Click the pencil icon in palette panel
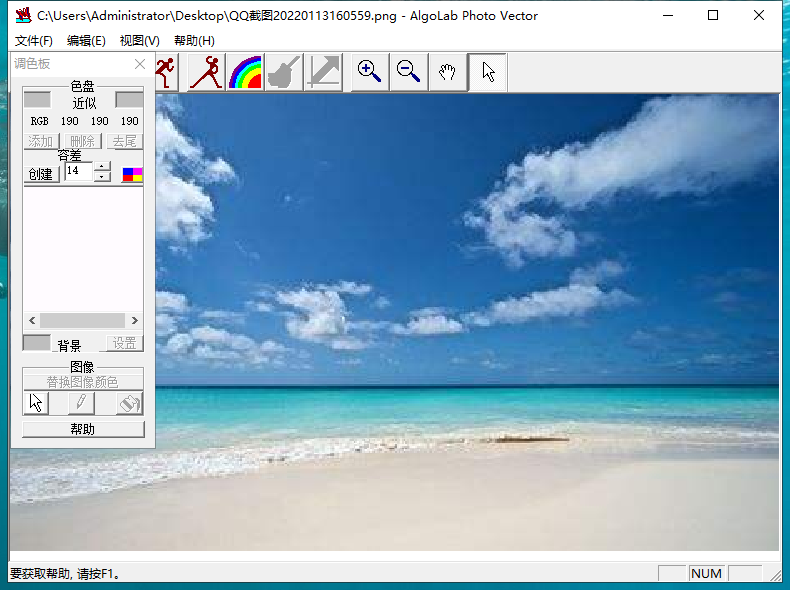Viewport: 790px width, 590px height. [x=81, y=403]
